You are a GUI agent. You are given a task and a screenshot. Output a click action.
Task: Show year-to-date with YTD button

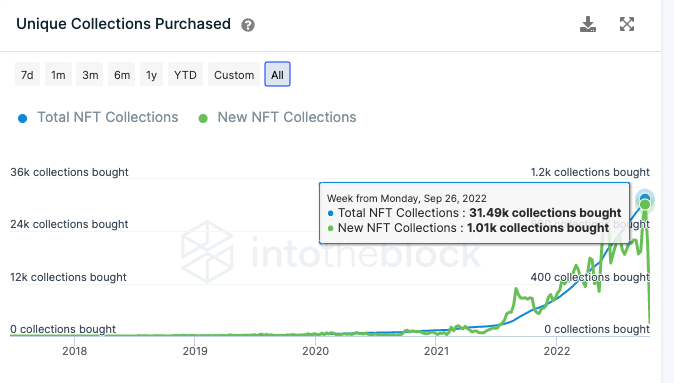click(x=185, y=74)
